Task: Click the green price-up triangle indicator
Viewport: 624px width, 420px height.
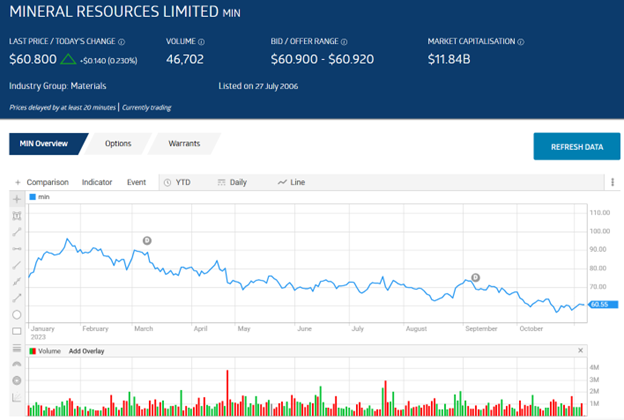Action: click(68, 59)
